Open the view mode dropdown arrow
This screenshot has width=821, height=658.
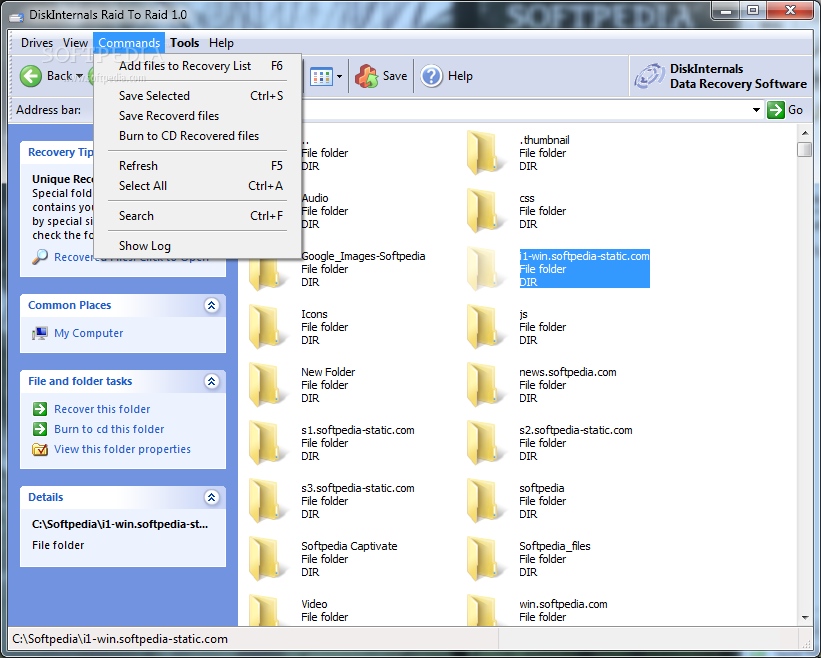tap(339, 76)
